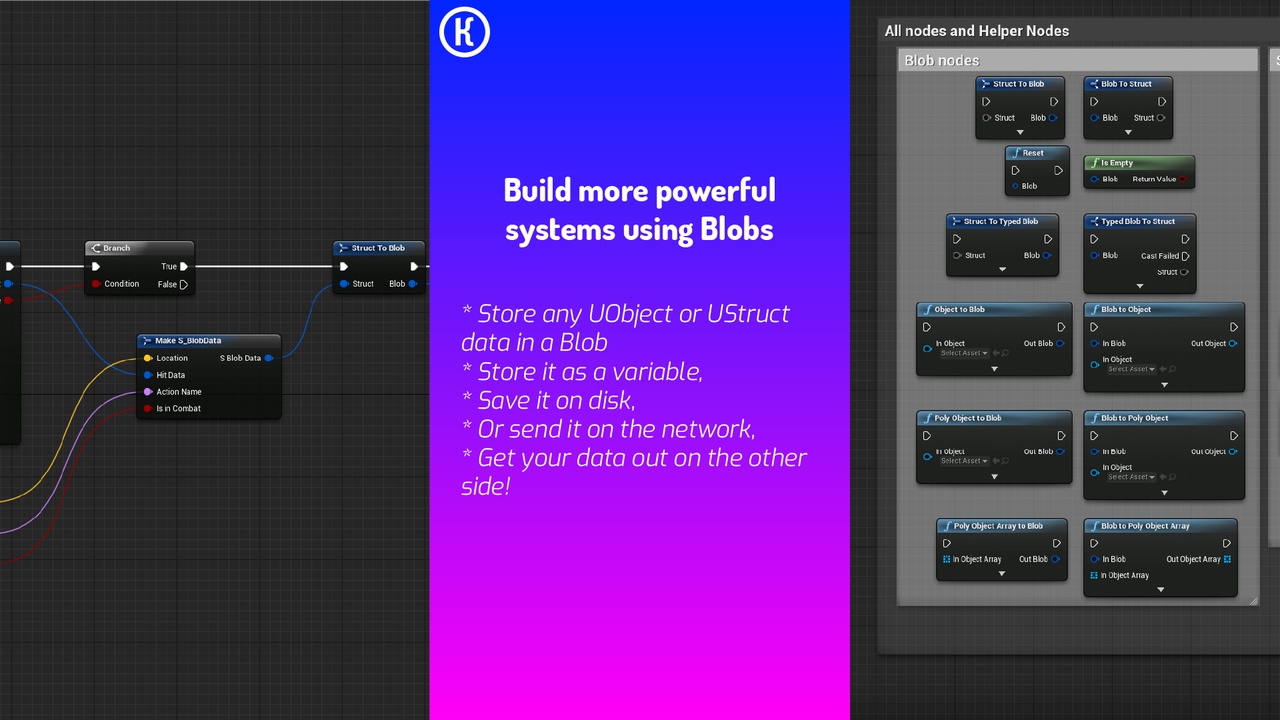Click the Struct output pin on Blob To Struct node
1280x720 pixels.
[x=1161, y=118]
